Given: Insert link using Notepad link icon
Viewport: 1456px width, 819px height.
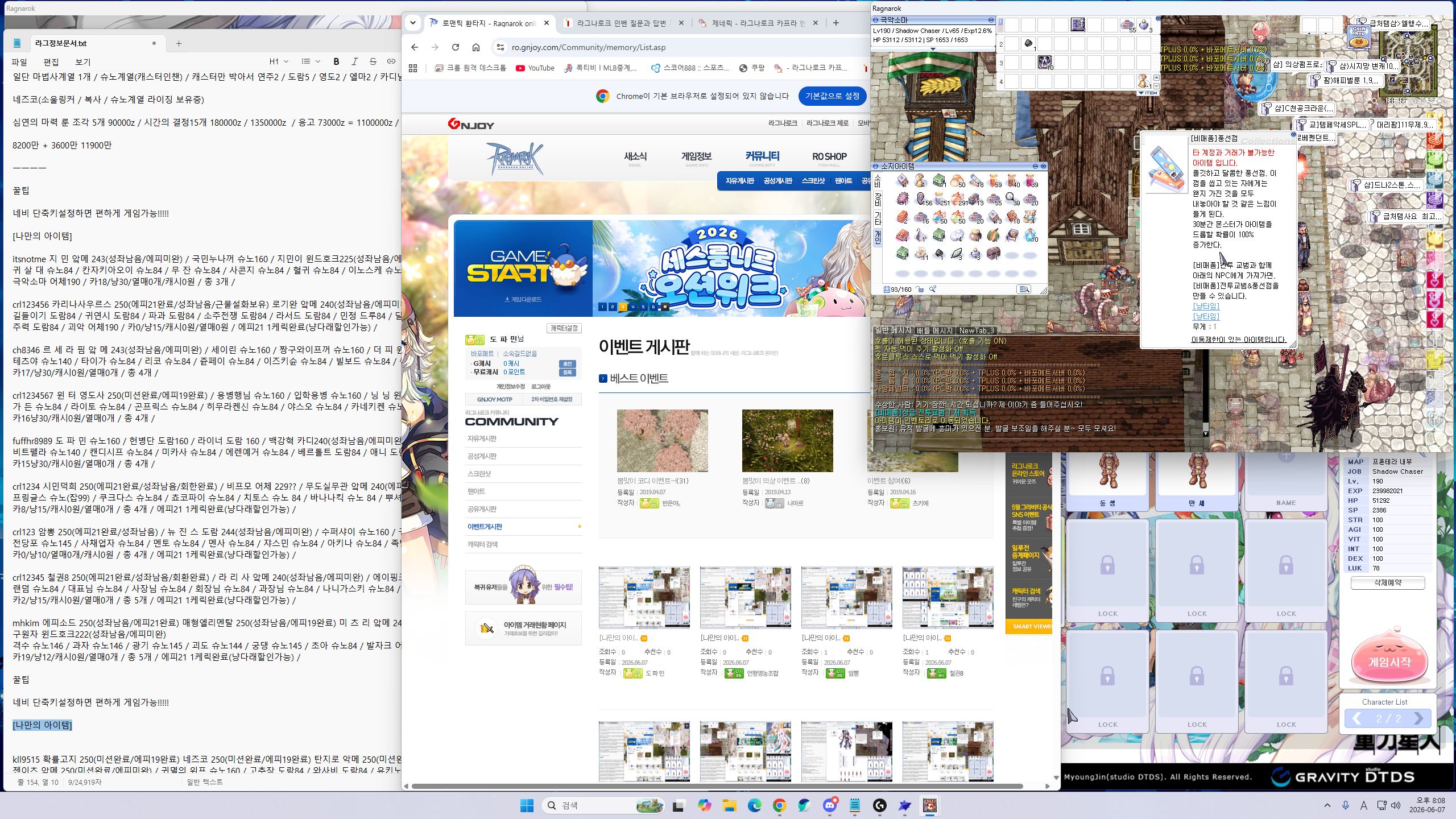Looking at the screenshot, I should pyautogui.click(x=391, y=61).
